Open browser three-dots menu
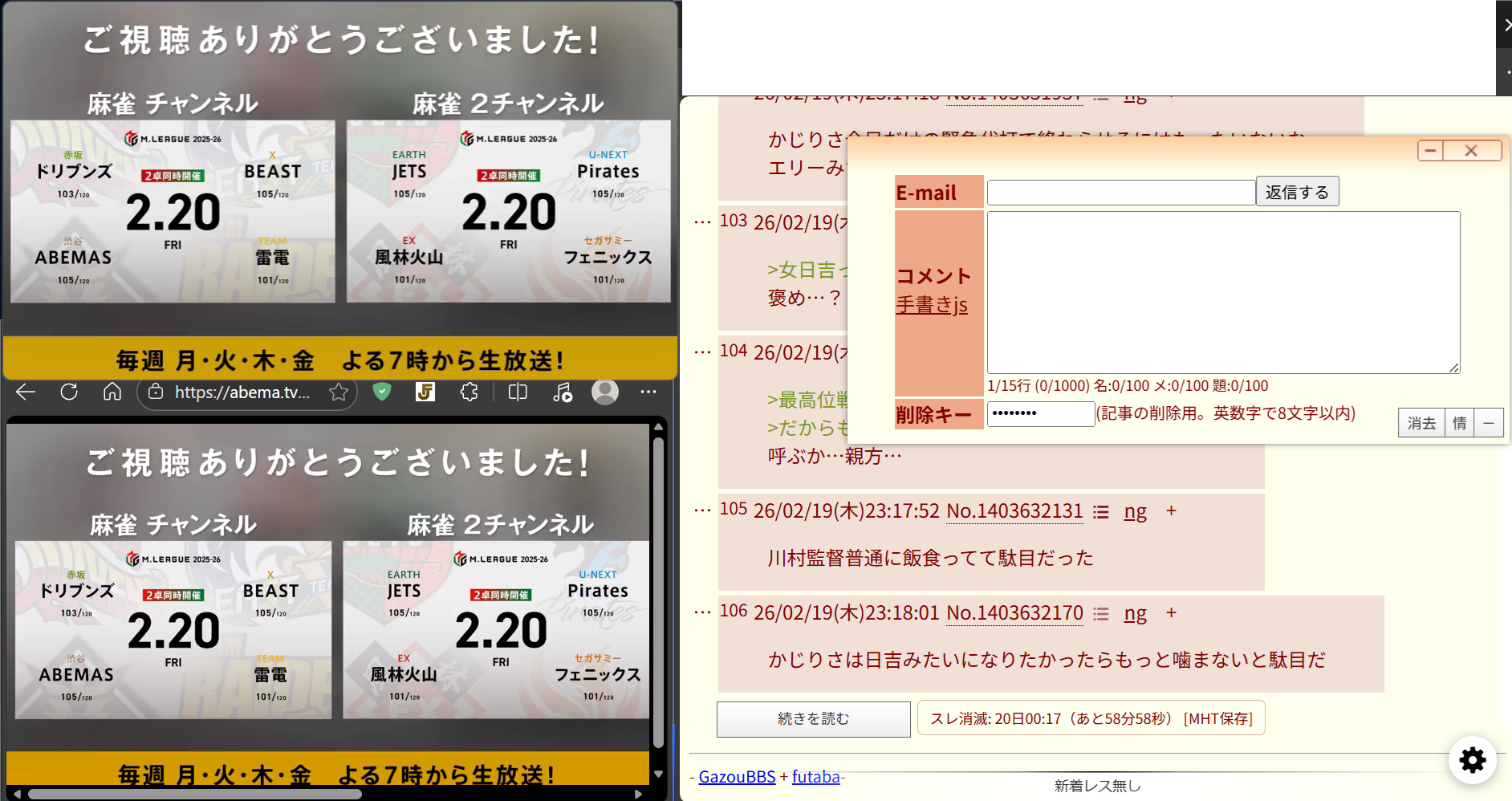The image size is (1512, 801). (x=648, y=392)
